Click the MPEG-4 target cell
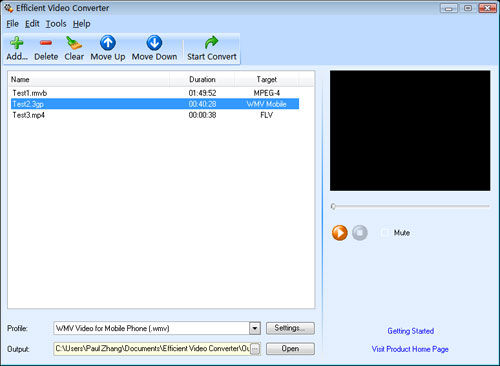 pyautogui.click(x=267, y=93)
